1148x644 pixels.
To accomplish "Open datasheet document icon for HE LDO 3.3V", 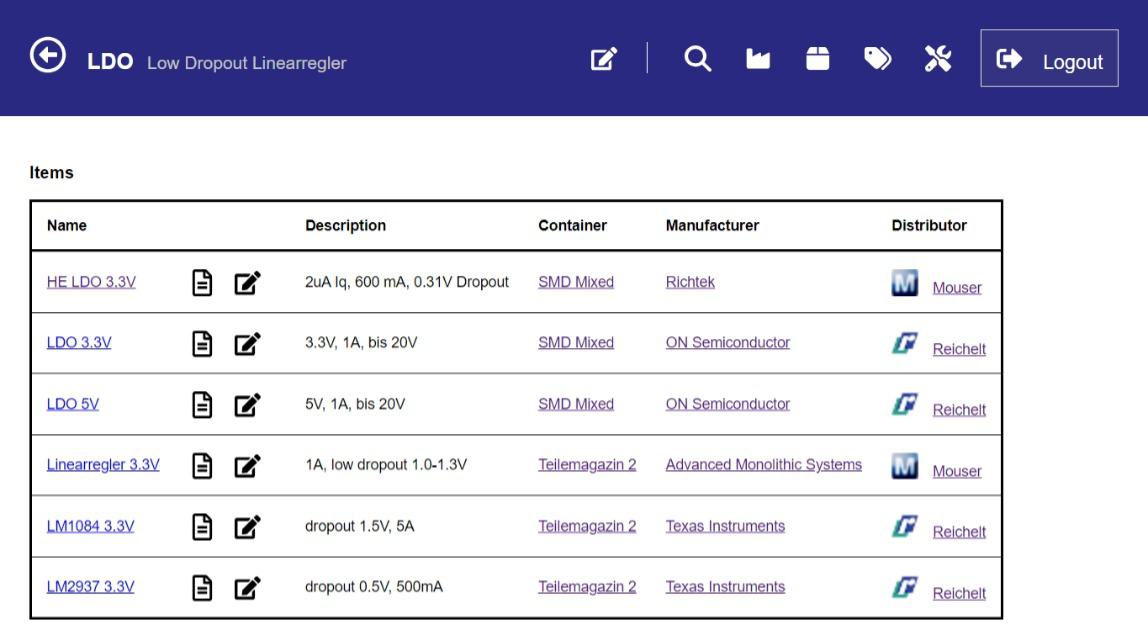I will click(202, 282).
